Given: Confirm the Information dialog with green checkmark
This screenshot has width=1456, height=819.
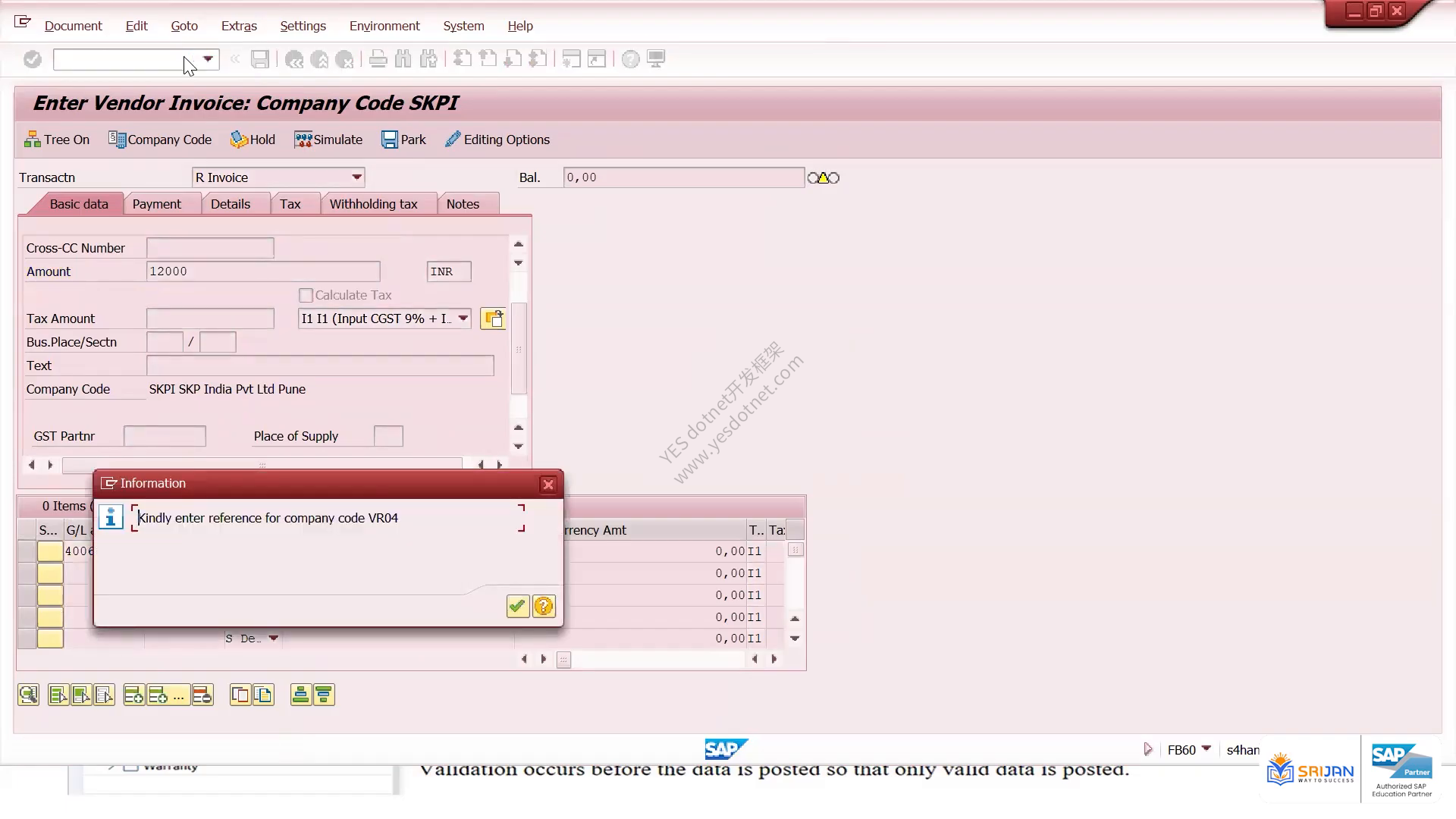Looking at the screenshot, I should tap(517, 606).
